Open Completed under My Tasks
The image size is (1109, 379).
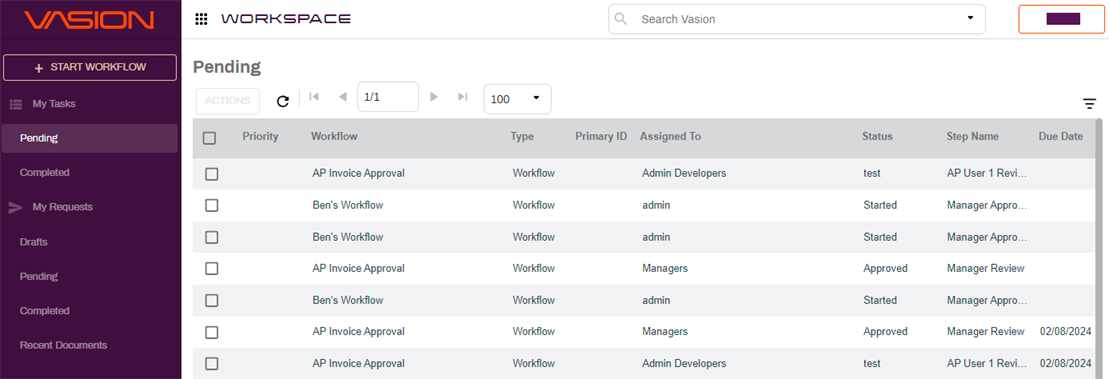(45, 173)
